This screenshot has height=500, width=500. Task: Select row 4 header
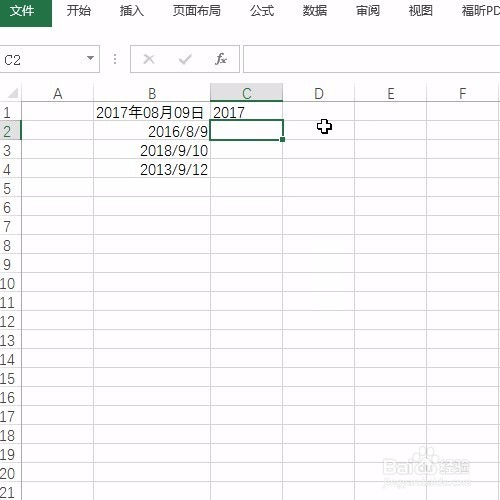(x=10, y=169)
